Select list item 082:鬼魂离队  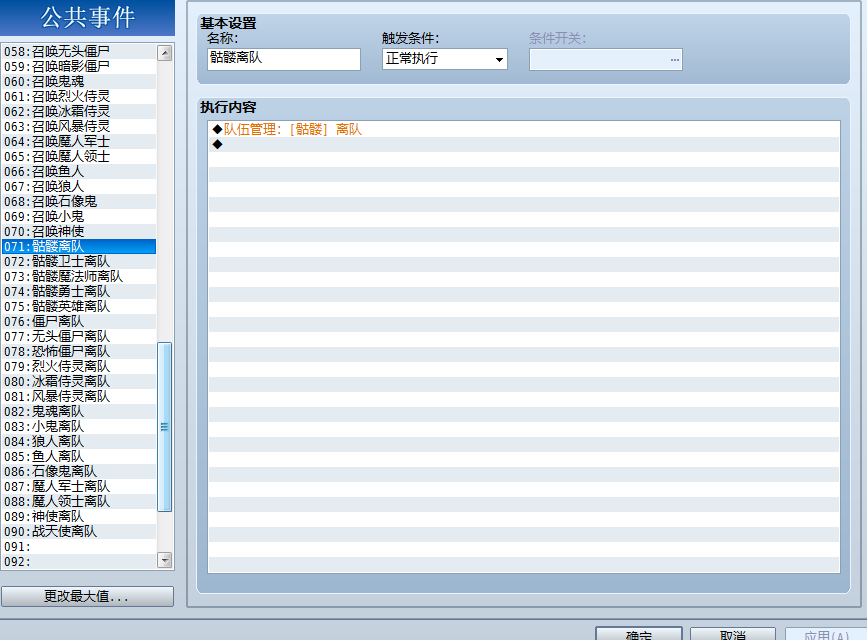[x=79, y=412]
